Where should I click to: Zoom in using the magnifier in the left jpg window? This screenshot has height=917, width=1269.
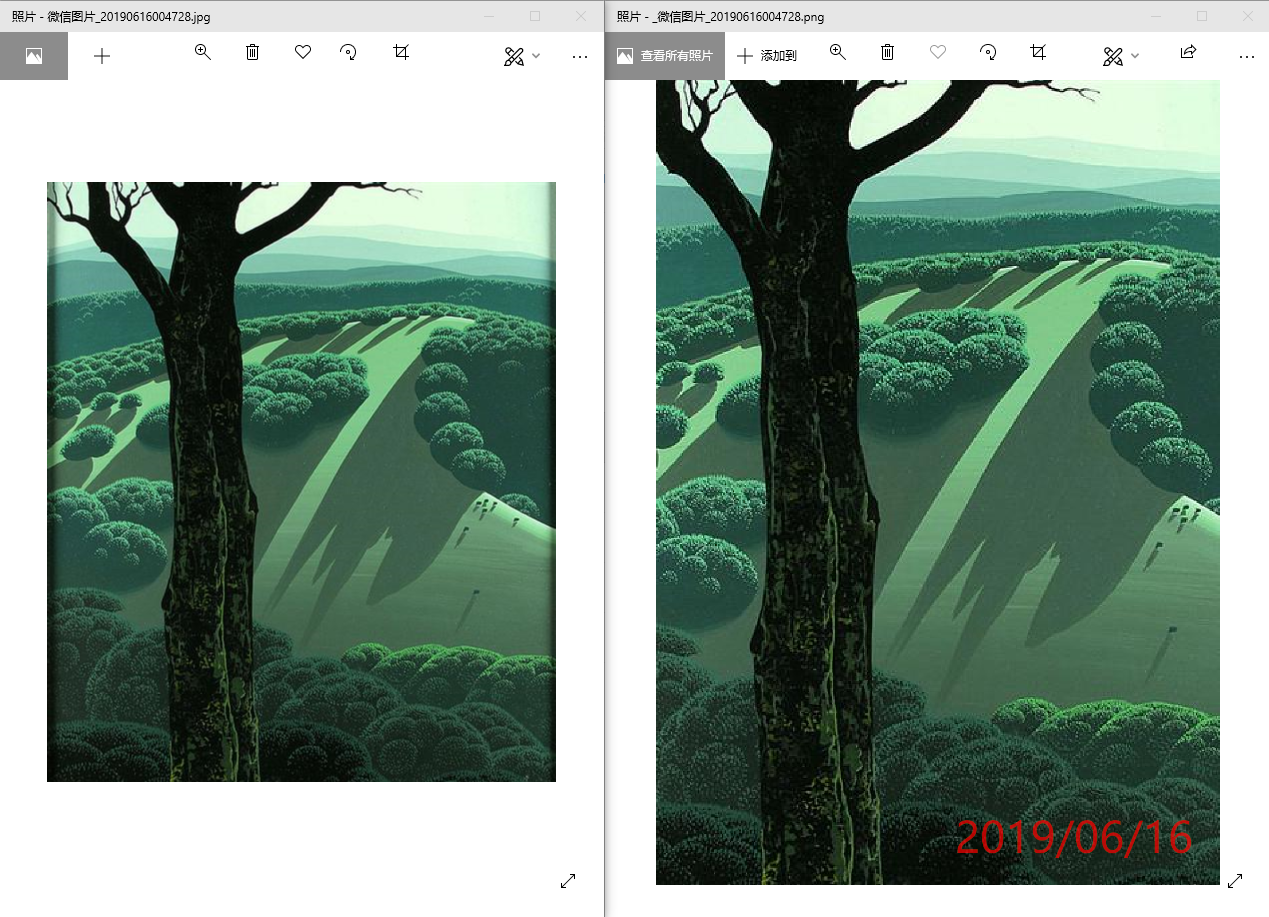click(203, 53)
